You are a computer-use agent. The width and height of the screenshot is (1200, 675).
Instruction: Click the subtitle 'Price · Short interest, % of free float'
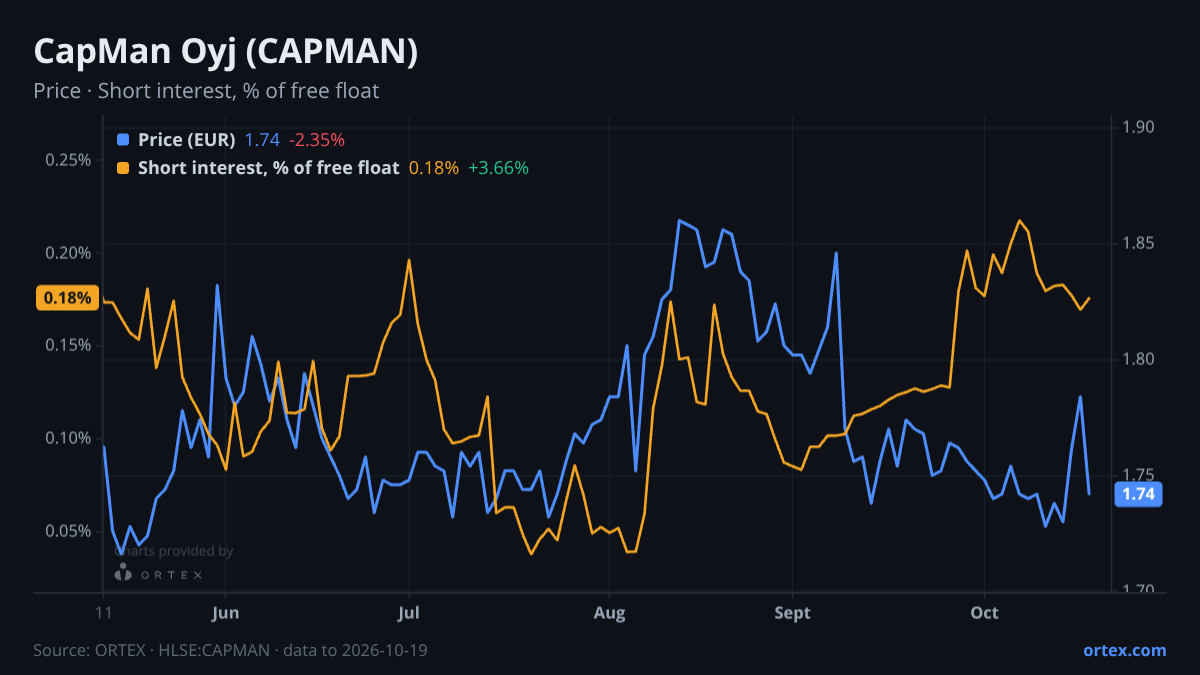pyautogui.click(x=206, y=91)
